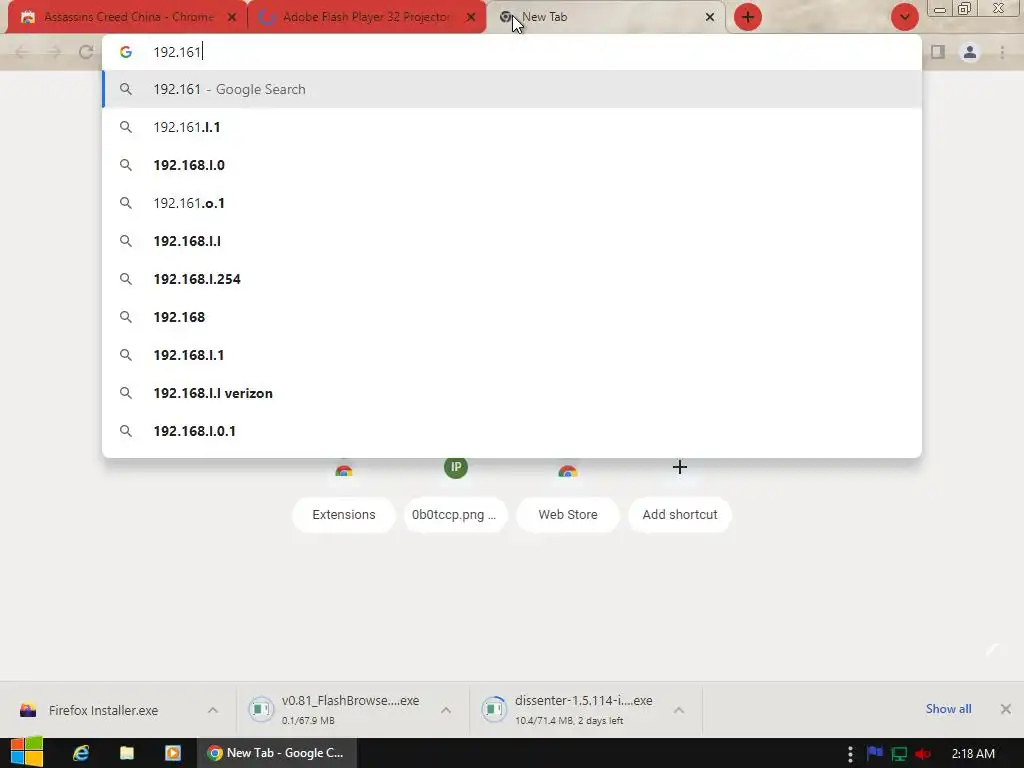
Task: Expand options for dissenter download
Action: (x=679, y=710)
